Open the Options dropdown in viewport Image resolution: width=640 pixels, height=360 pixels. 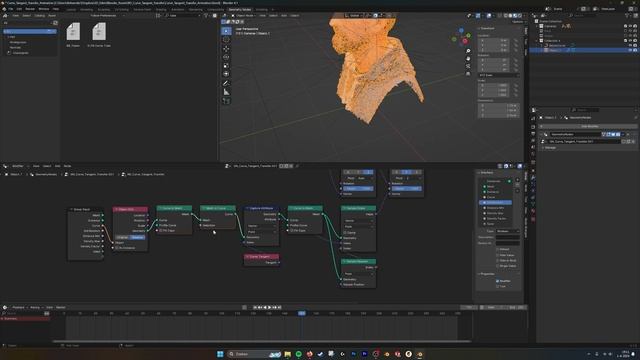pyautogui.click(x=518, y=22)
